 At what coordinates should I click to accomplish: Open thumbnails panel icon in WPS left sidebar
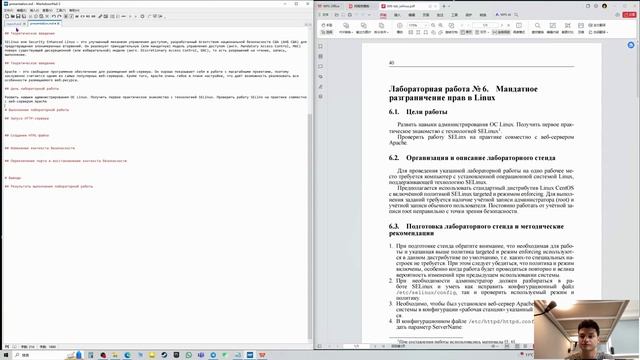click(x=320, y=56)
